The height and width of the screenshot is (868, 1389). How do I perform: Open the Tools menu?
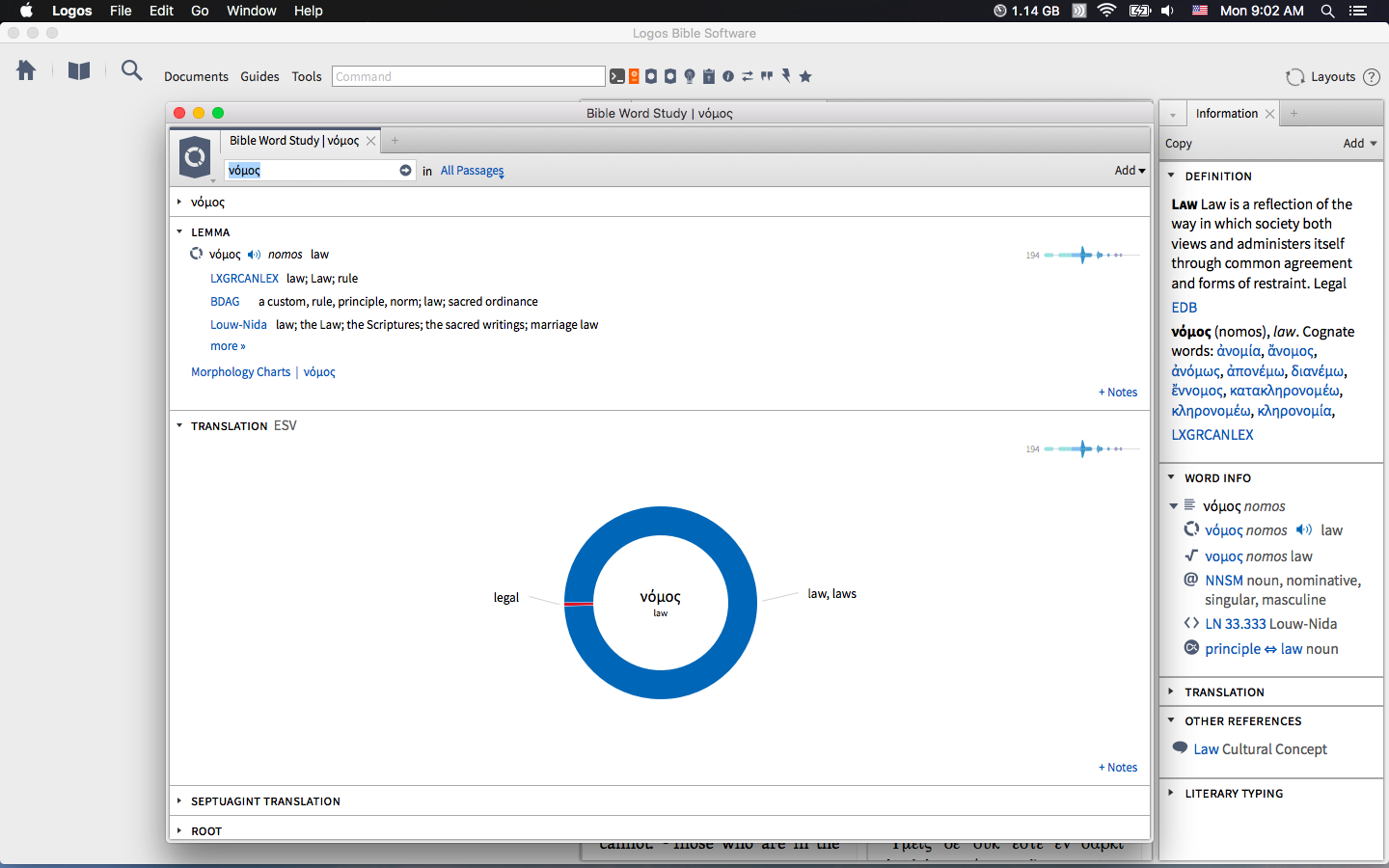[307, 76]
